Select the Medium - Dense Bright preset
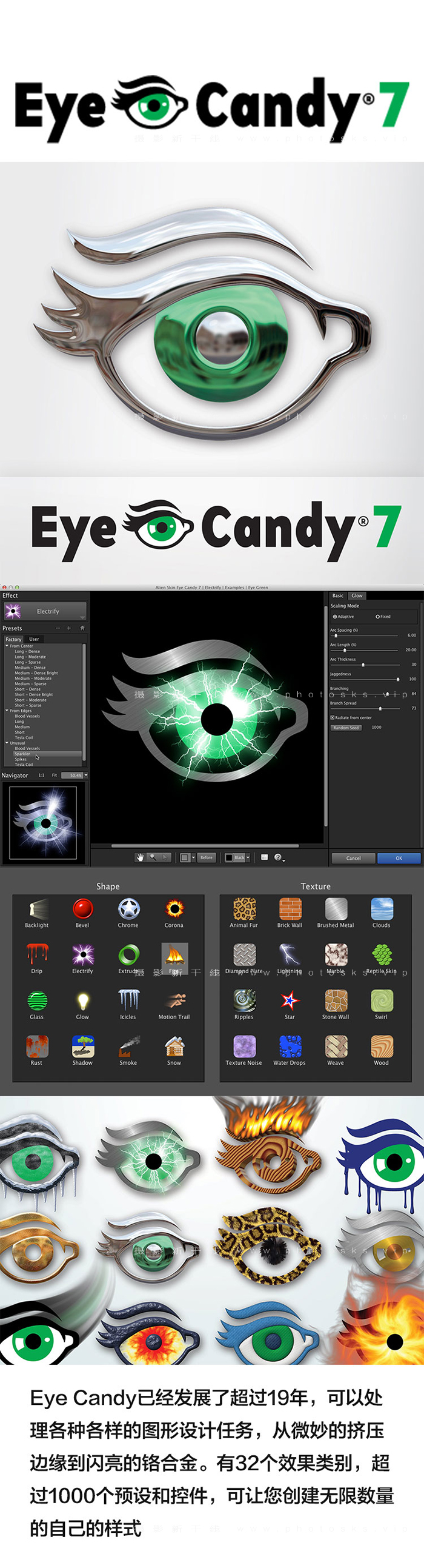The height and width of the screenshot is (1568, 424). pyautogui.click(x=36, y=672)
